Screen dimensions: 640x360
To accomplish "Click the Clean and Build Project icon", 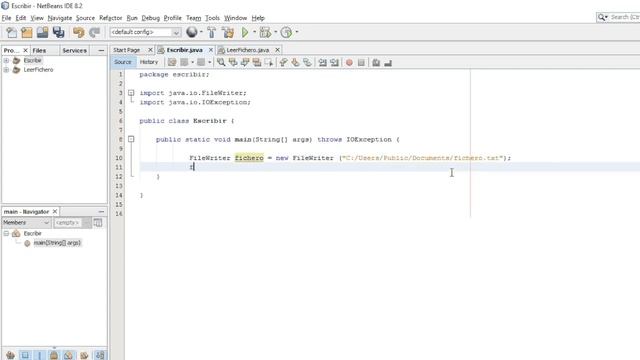I will (228, 32).
